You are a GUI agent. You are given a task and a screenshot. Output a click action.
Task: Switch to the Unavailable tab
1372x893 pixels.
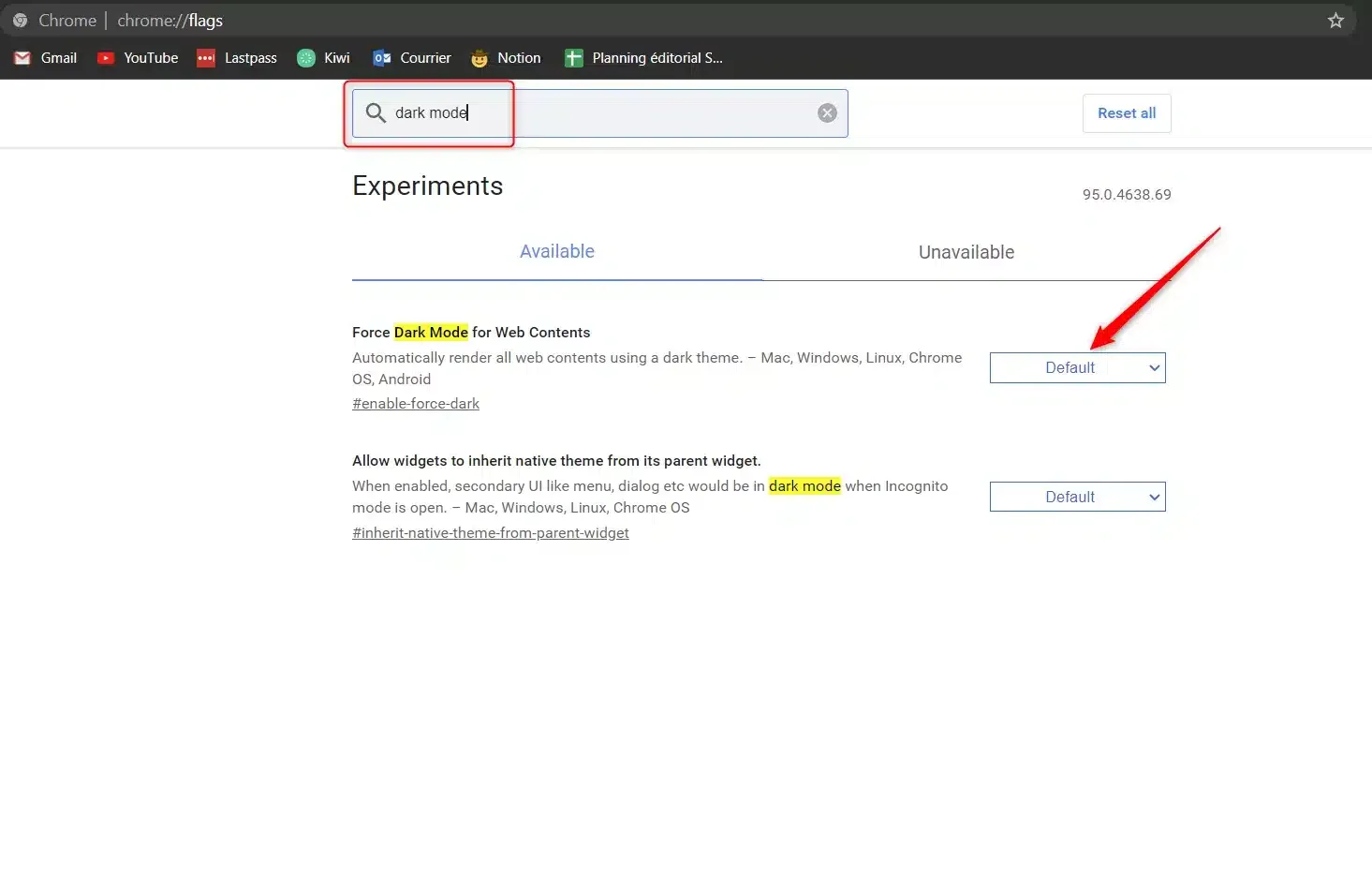966,252
